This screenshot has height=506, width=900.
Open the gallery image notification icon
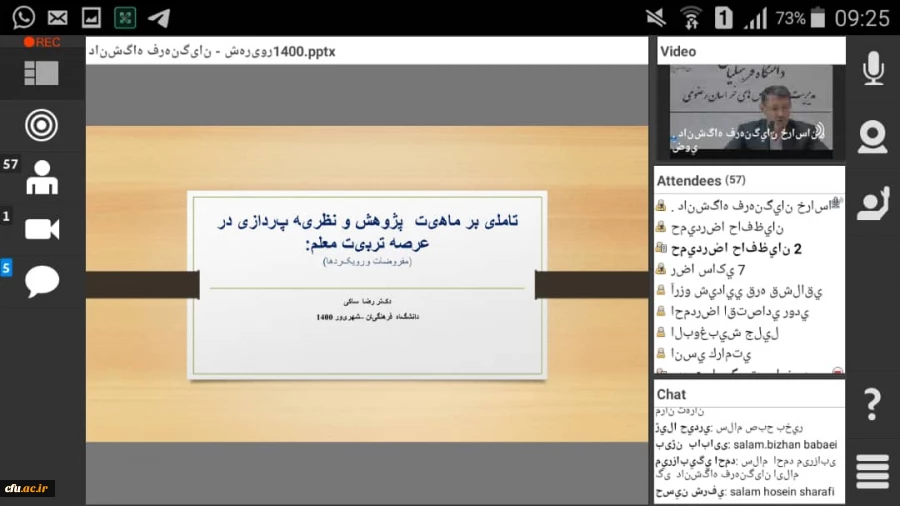coord(91,18)
